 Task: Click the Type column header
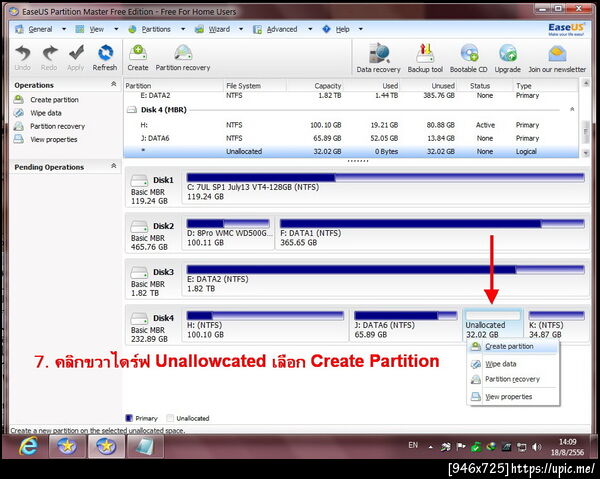(x=546, y=86)
